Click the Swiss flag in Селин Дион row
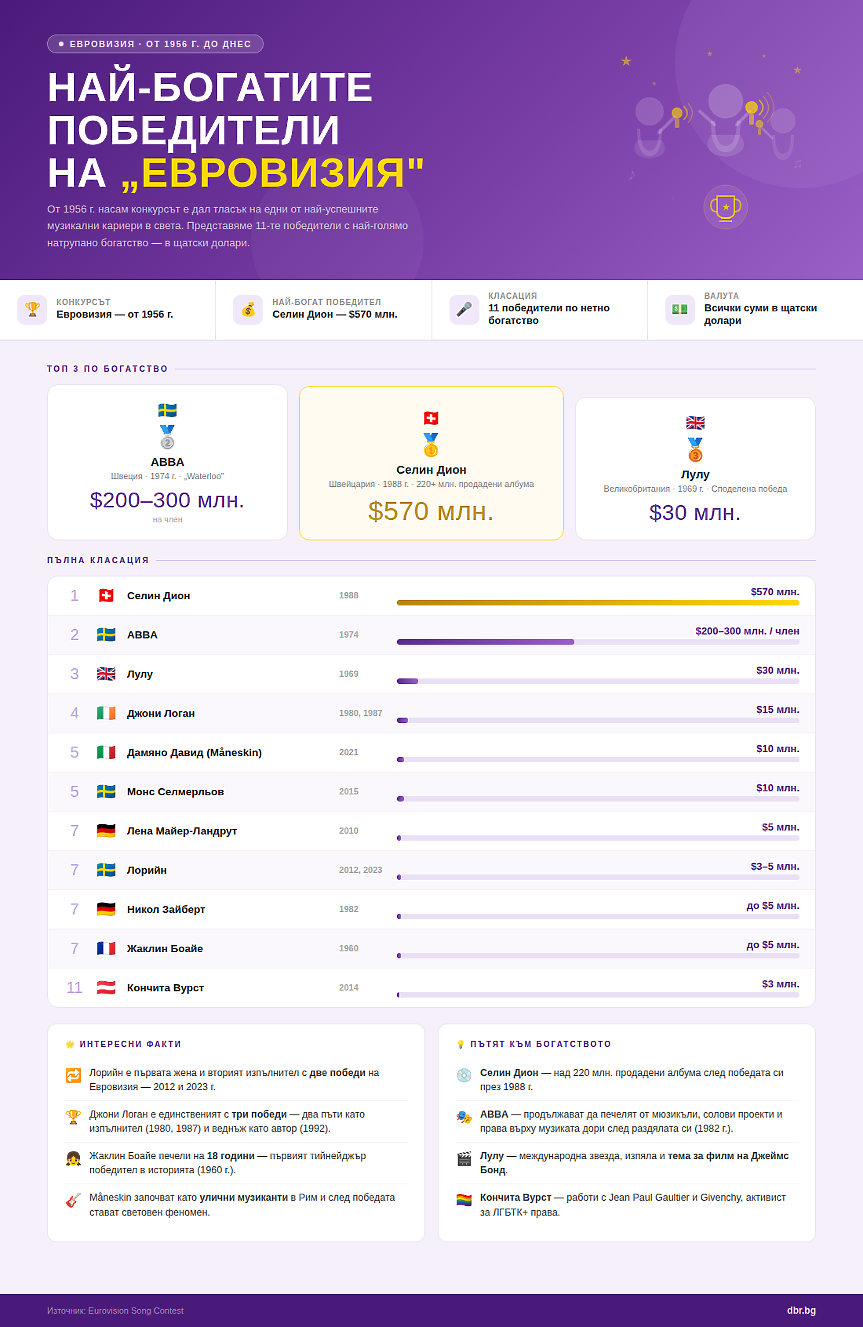This screenshot has height=1327, width=863. point(106,596)
